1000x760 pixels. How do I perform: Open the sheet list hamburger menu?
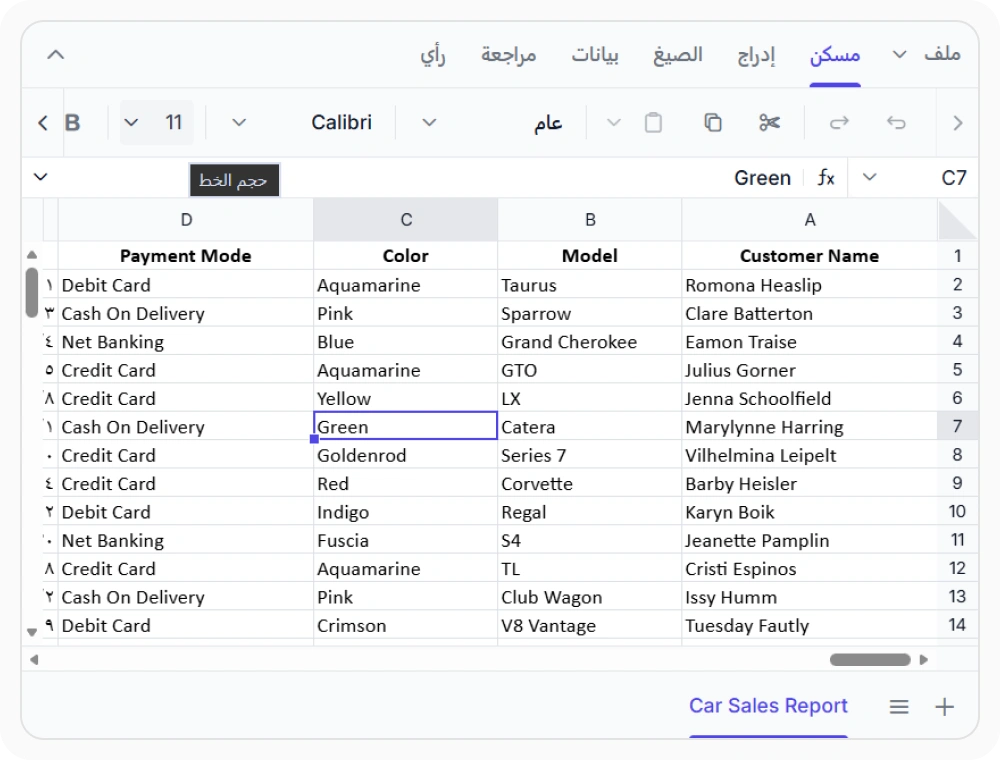tap(899, 706)
